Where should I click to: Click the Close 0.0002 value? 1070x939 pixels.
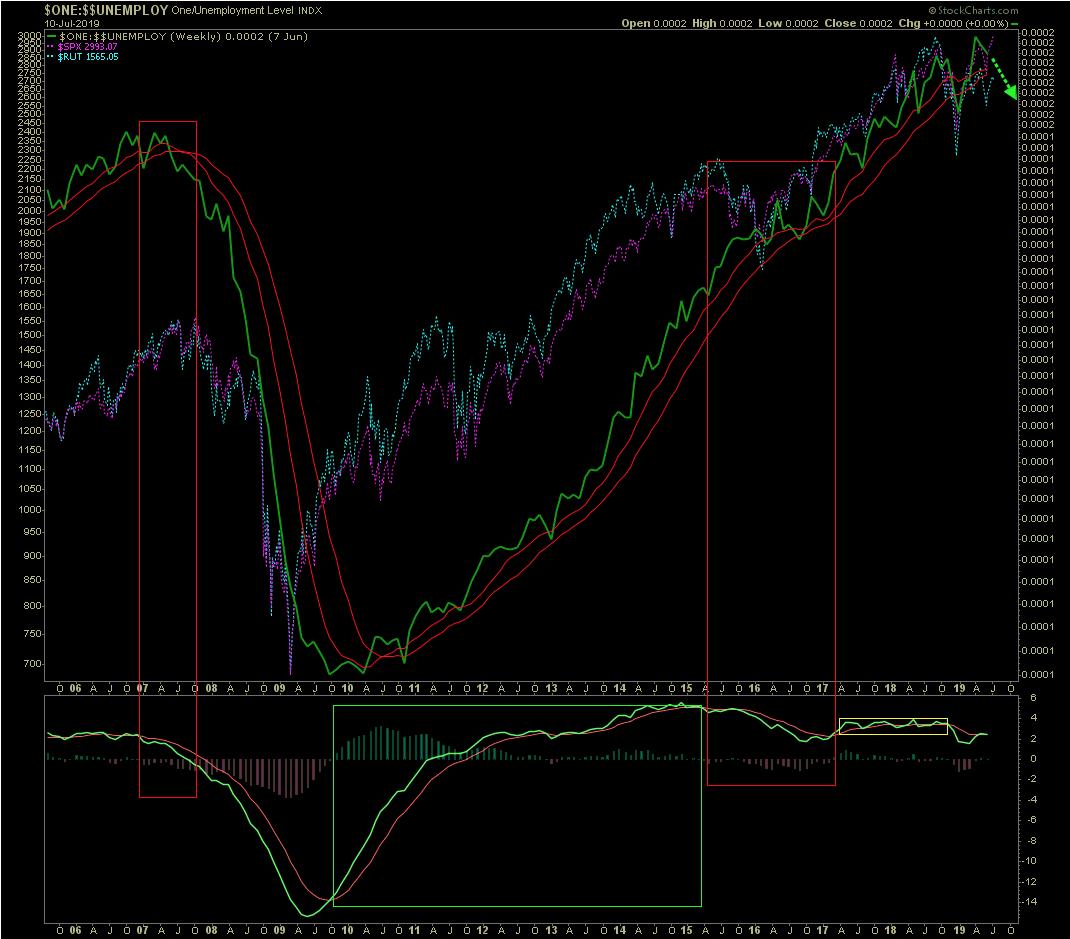click(858, 23)
